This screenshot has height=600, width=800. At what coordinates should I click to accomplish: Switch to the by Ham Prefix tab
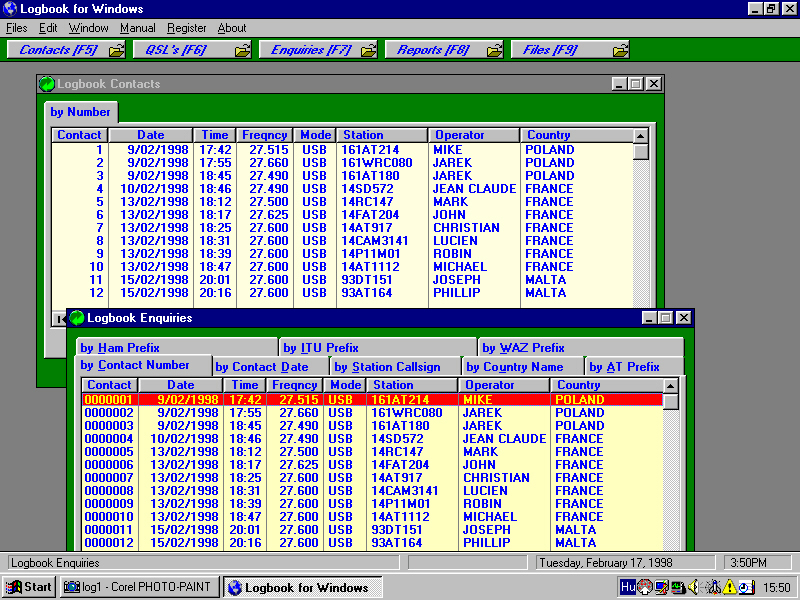tap(177, 347)
